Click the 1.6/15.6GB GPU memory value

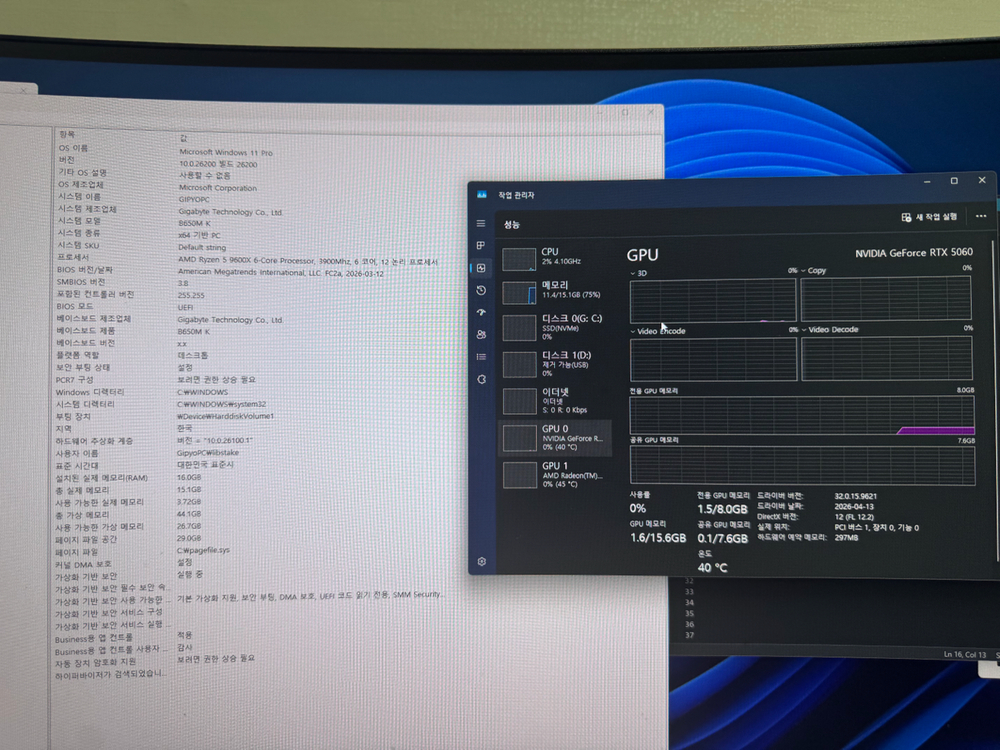(x=658, y=538)
